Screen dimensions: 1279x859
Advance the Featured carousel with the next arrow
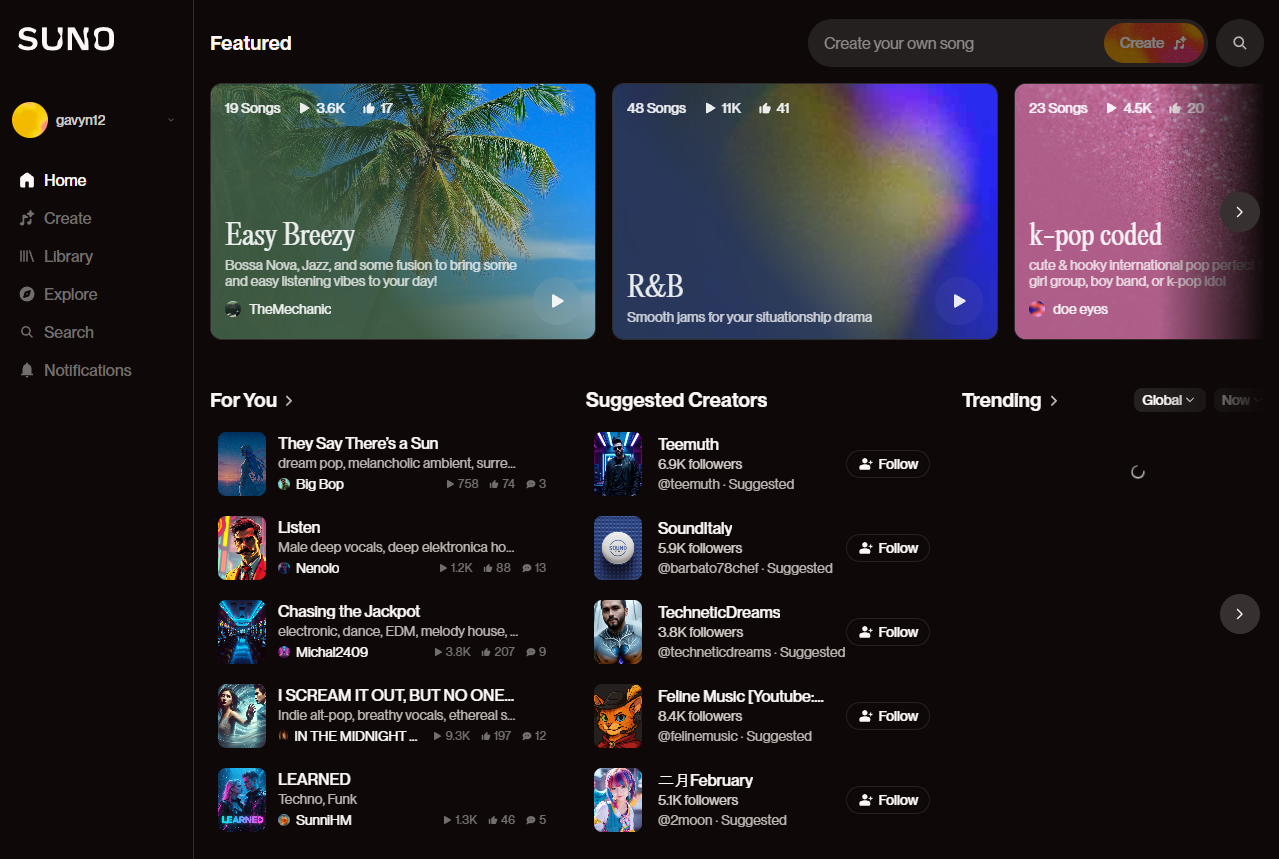[1240, 212]
